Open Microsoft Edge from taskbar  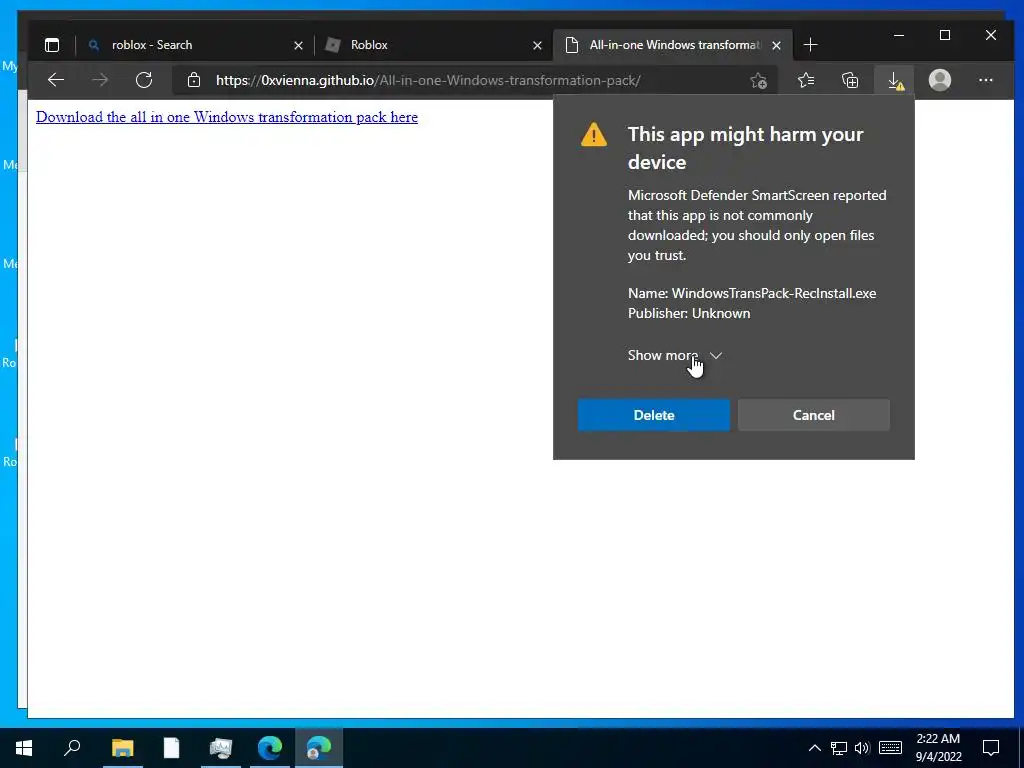tap(270, 748)
